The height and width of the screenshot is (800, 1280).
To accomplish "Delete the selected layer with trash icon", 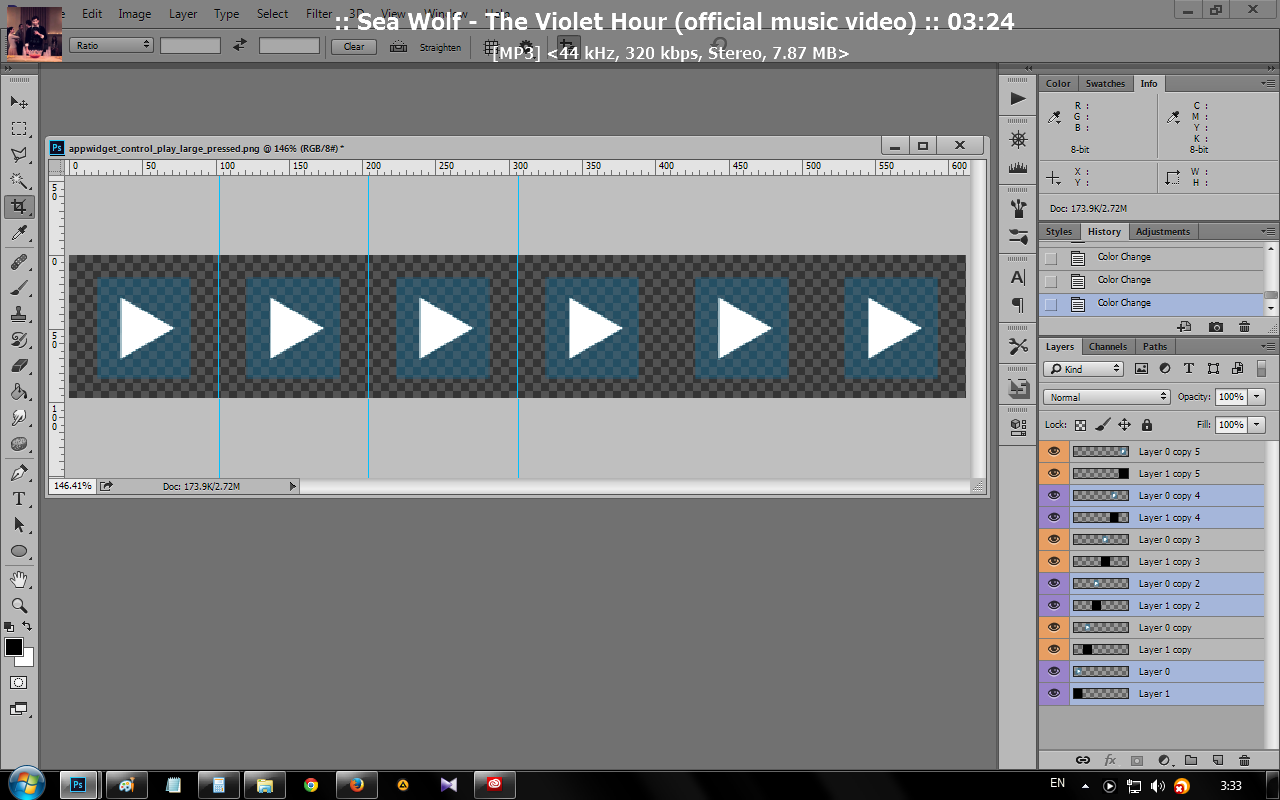I will click(1244, 761).
